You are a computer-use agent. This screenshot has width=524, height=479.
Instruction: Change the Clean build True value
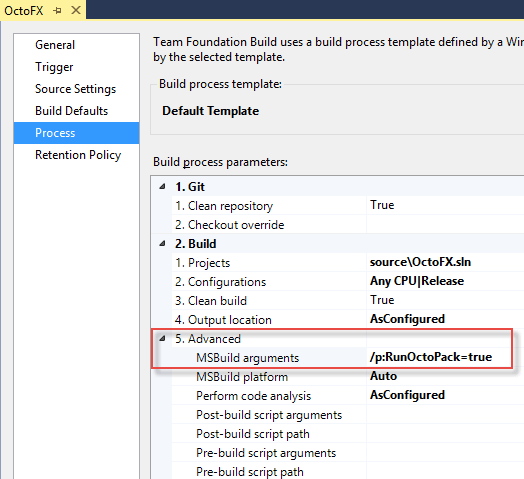tap(445, 300)
